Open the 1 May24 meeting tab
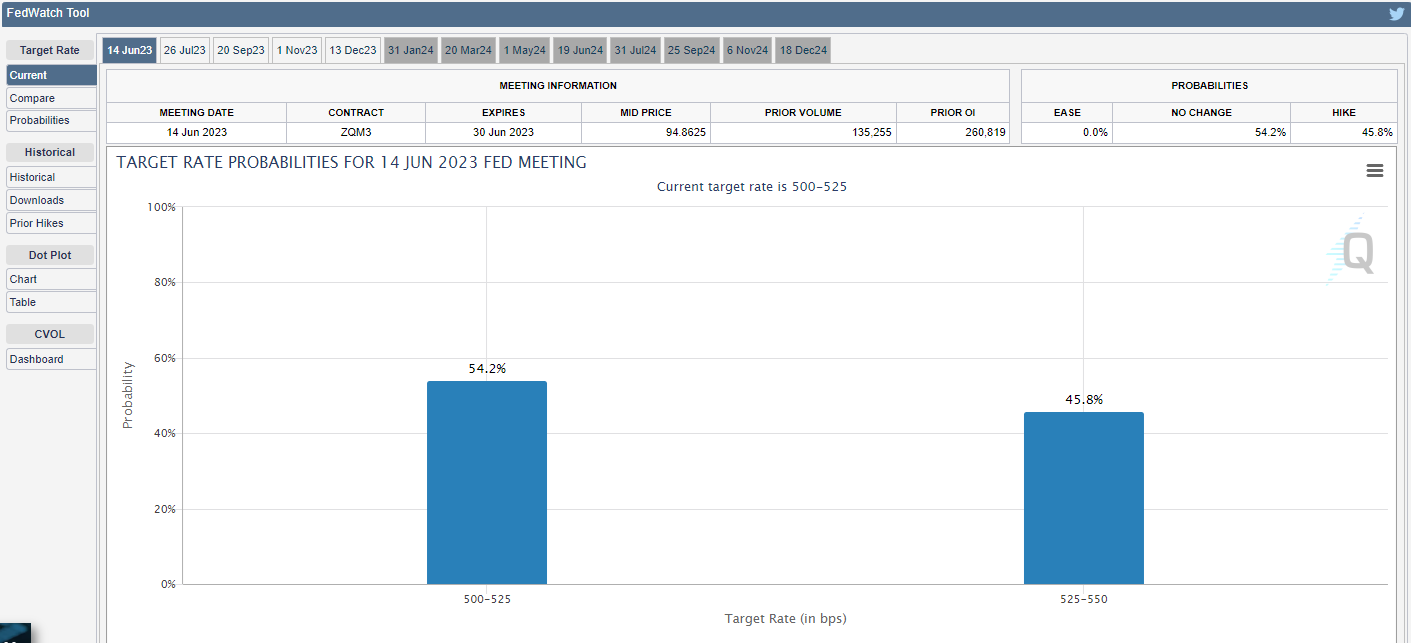This screenshot has height=643, width=1411. point(525,50)
